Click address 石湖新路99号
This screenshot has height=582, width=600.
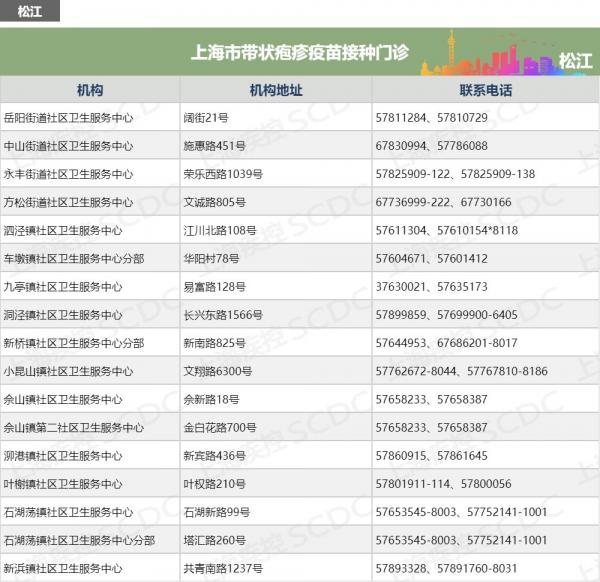(217, 512)
